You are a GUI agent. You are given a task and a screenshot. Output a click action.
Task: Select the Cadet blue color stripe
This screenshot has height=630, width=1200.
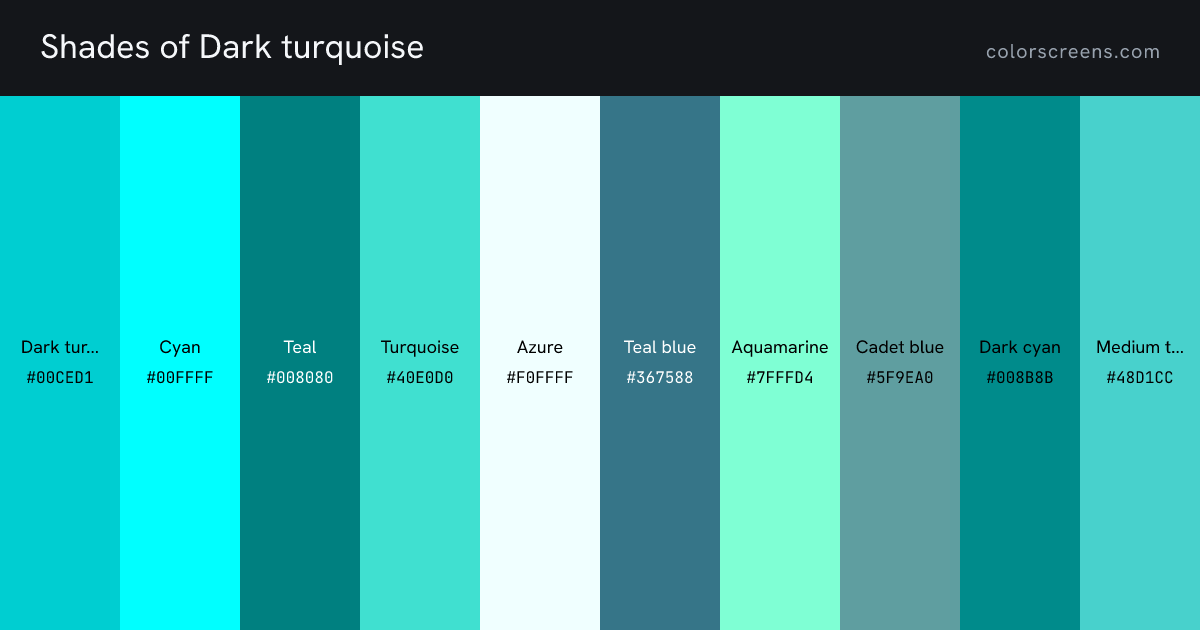(900, 363)
